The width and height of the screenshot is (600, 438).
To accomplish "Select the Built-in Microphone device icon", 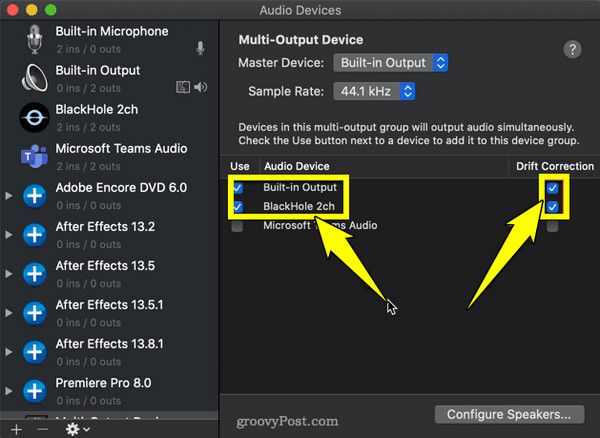I will 34,39.
